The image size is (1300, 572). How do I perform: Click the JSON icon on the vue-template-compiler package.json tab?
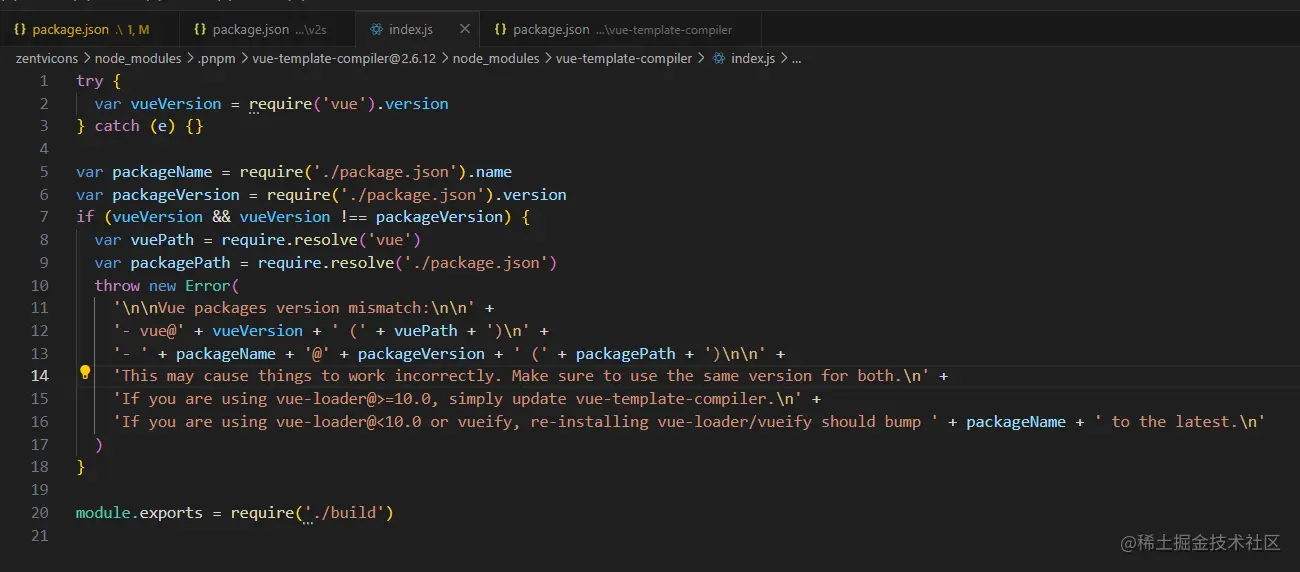tap(500, 30)
